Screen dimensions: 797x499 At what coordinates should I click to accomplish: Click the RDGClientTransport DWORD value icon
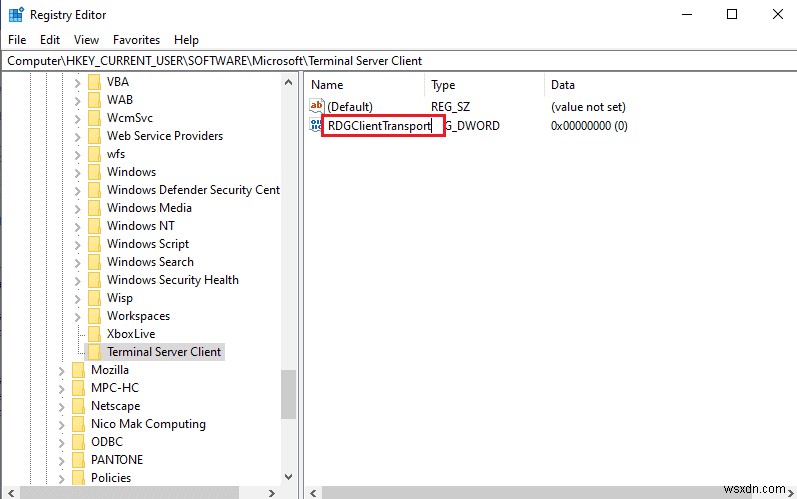click(315, 125)
